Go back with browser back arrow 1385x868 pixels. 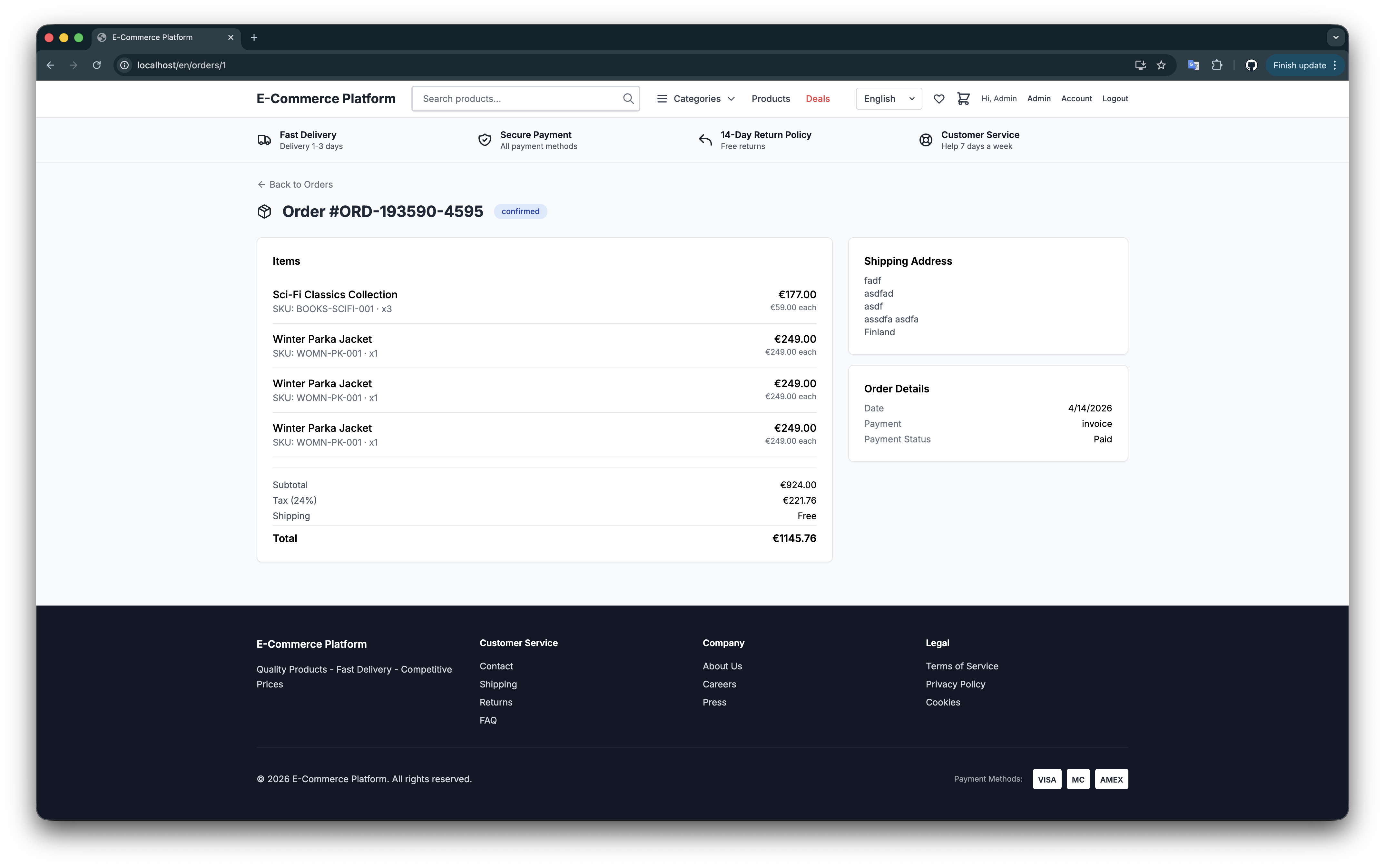coord(51,65)
